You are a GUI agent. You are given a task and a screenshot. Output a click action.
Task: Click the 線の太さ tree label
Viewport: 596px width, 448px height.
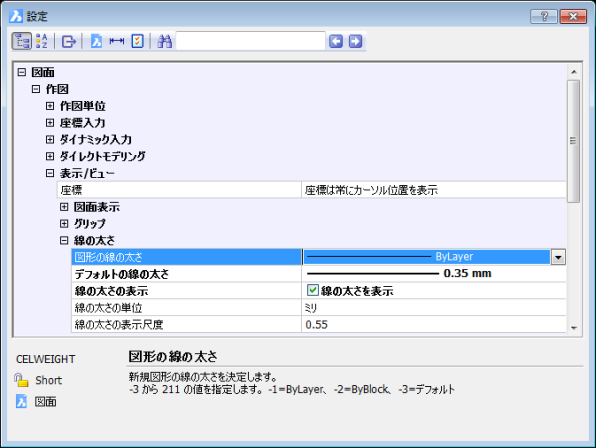(x=94, y=241)
